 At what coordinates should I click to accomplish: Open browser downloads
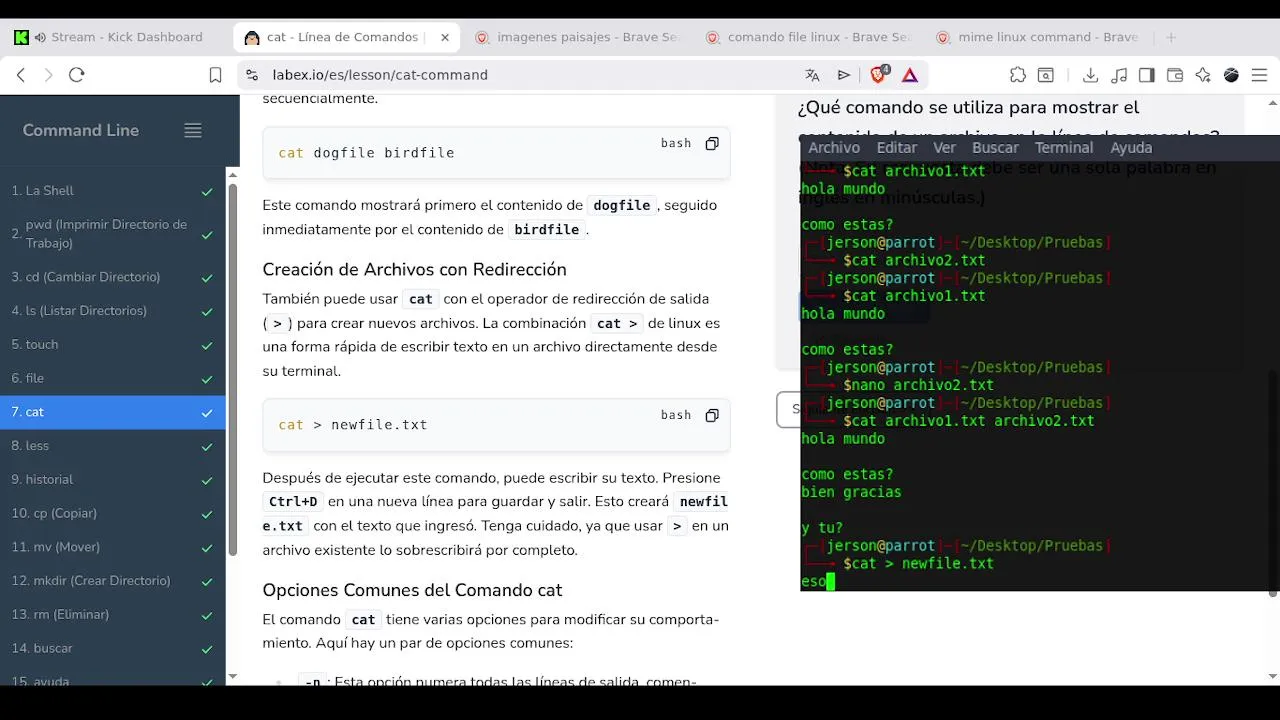click(1091, 75)
